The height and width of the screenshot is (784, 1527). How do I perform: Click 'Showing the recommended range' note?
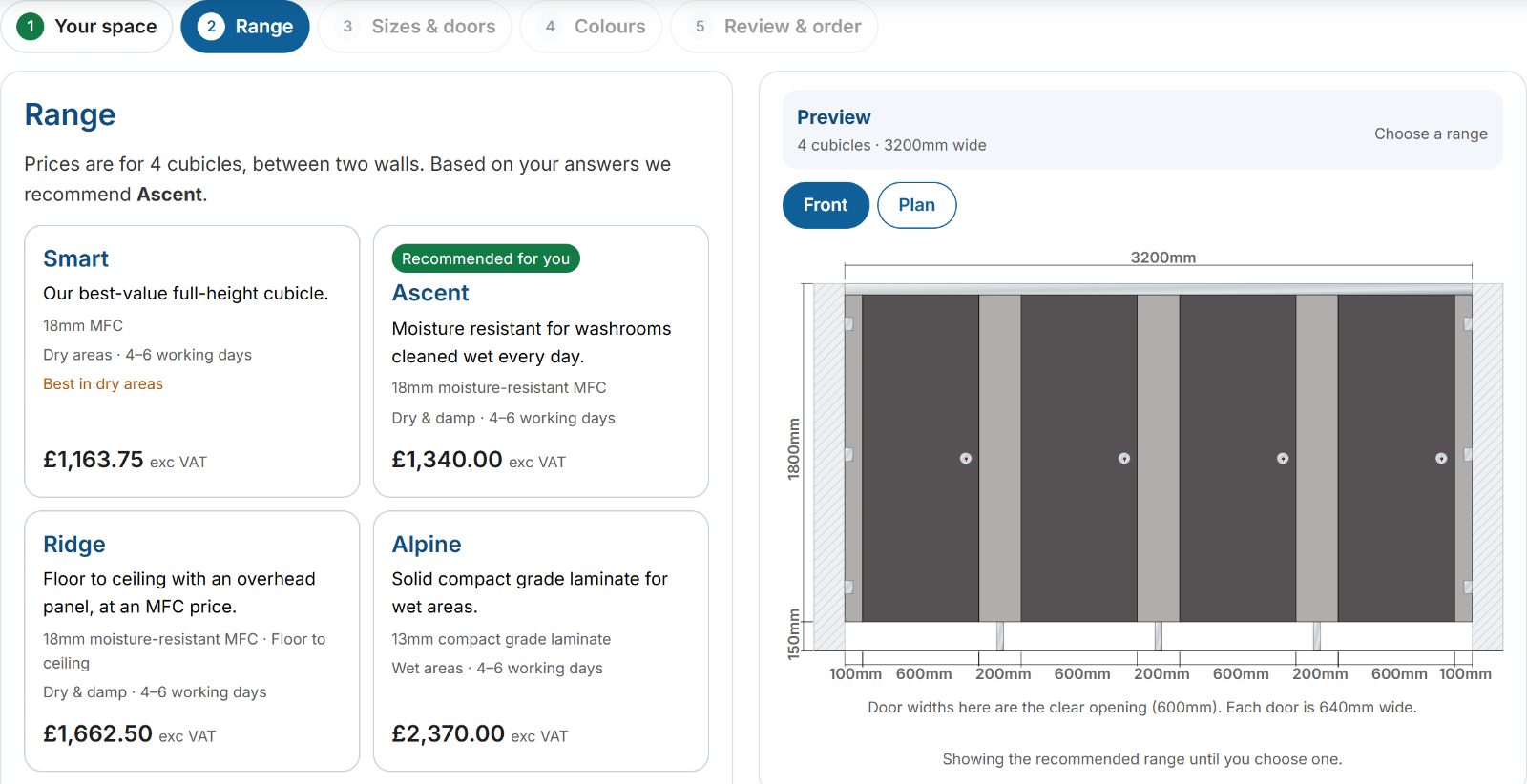point(1142,759)
